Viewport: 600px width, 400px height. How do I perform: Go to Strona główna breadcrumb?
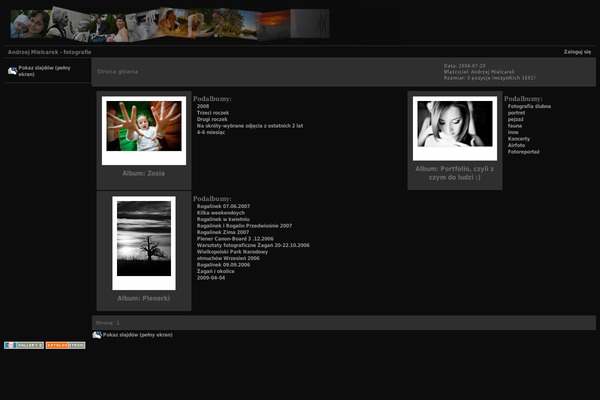click(117, 72)
